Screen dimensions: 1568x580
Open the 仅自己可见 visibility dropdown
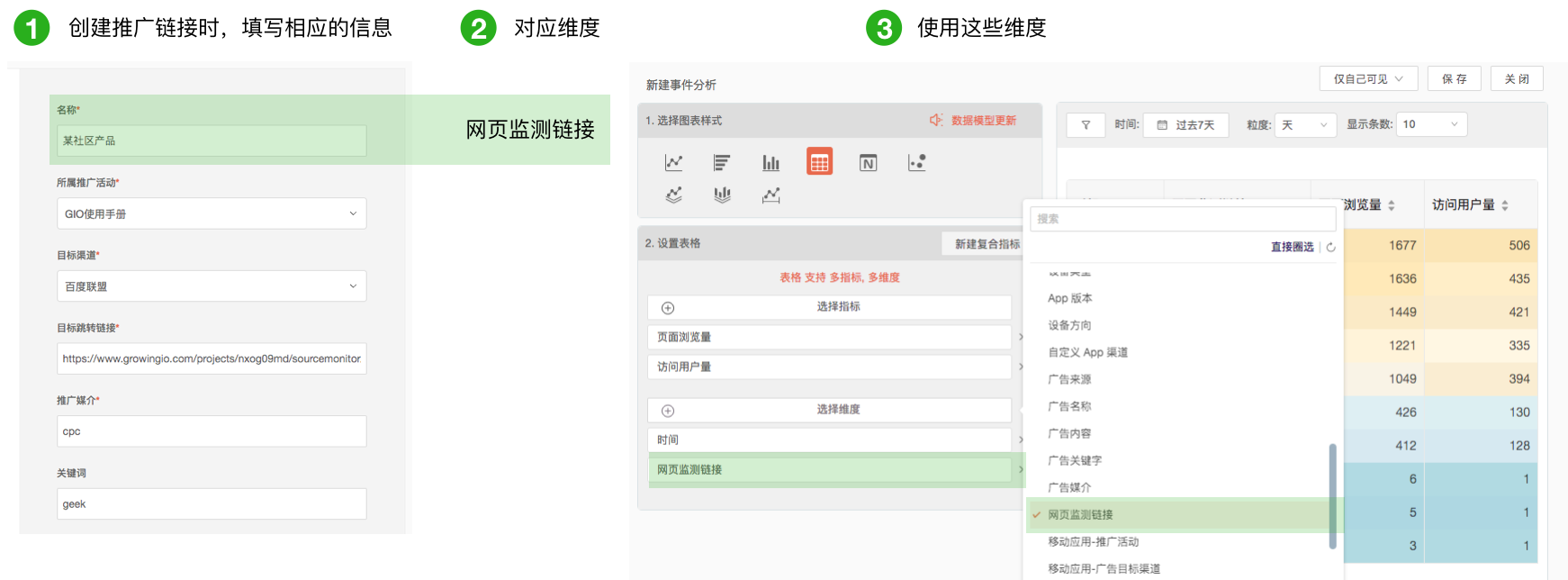(1368, 79)
